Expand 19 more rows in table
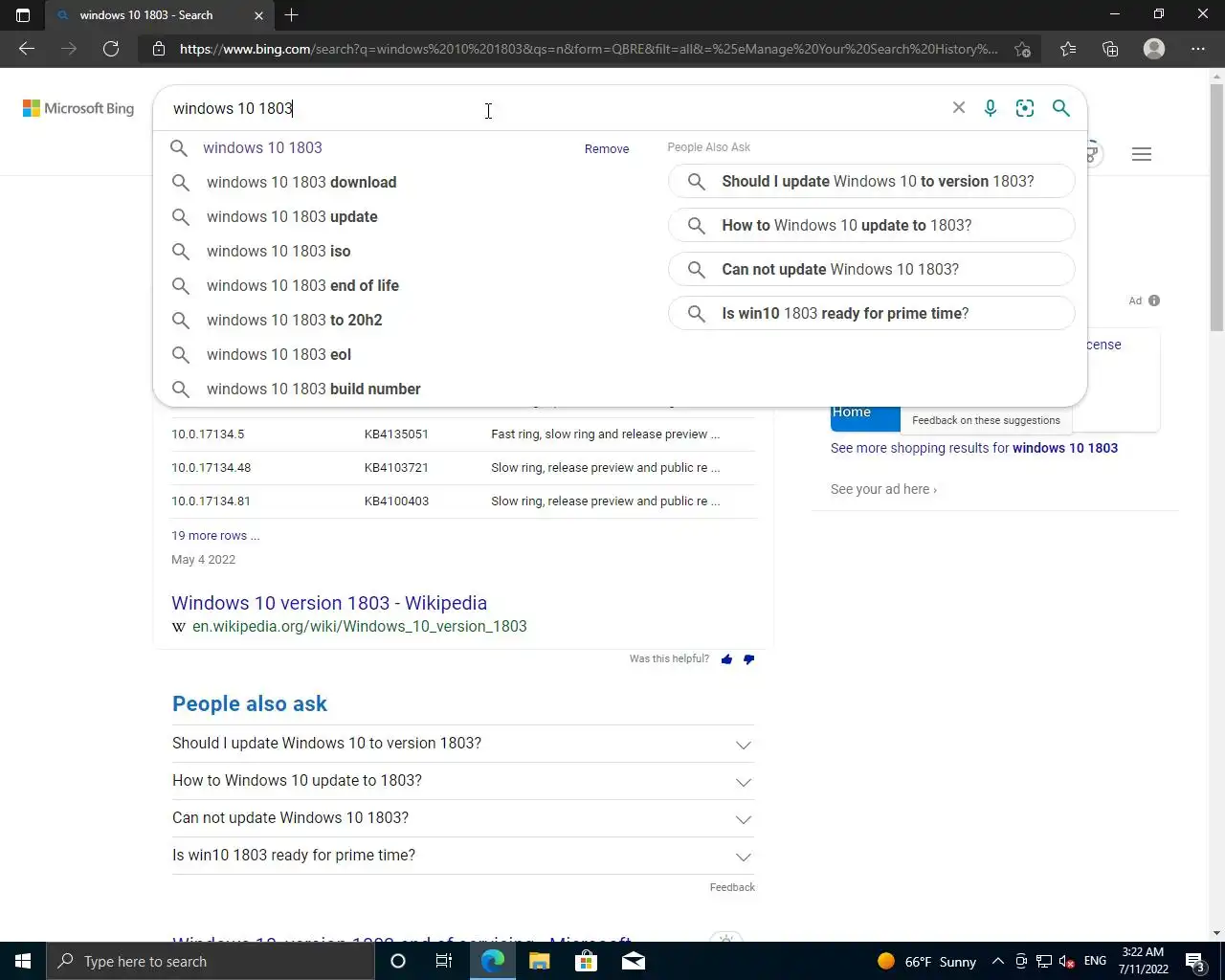1225x980 pixels. tap(215, 536)
